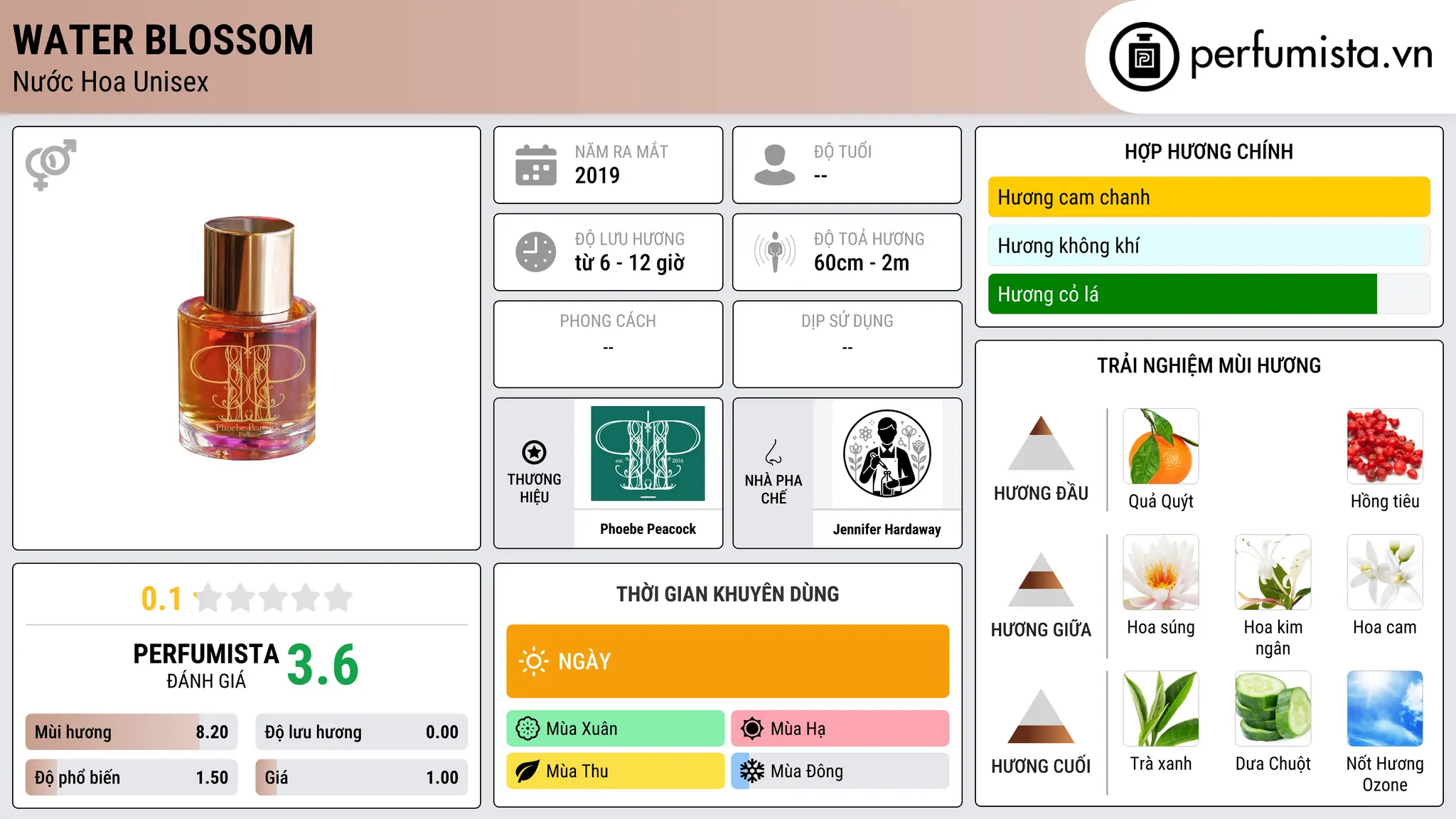Screen dimensions: 1456x819
Task: Click the leaf icon beside Mùa Thu
Action: [528, 771]
